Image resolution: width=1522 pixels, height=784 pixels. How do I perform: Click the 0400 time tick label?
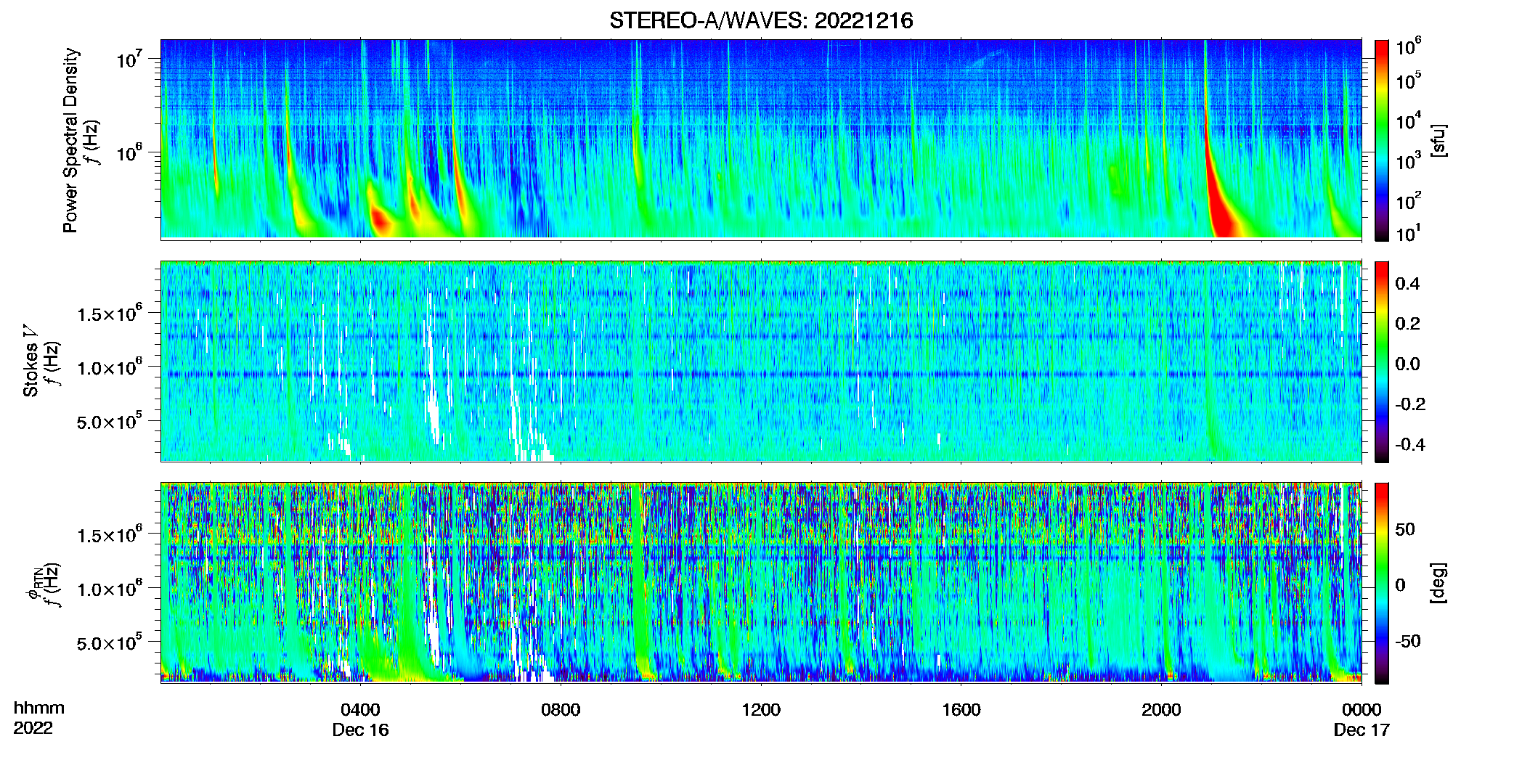[x=360, y=709]
